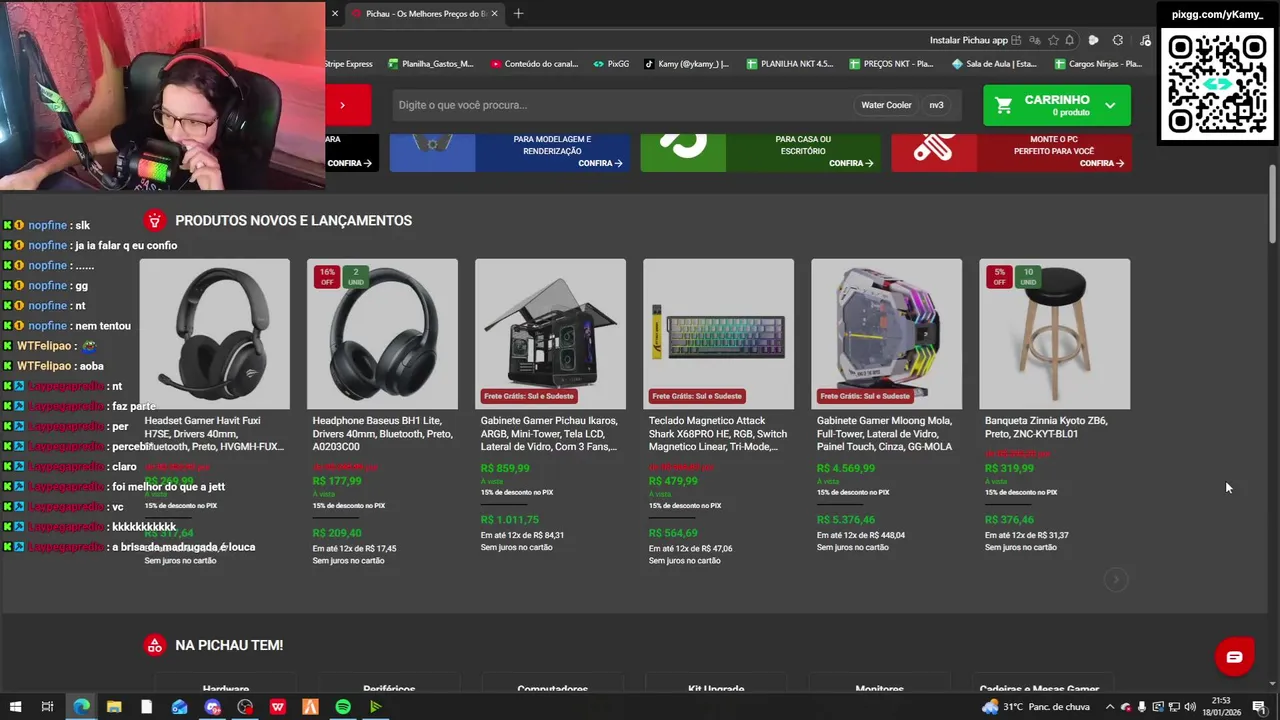The height and width of the screenshot is (720, 1280).
Task: Click the page vertical scrollbar thumb
Action: [x=1272, y=203]
